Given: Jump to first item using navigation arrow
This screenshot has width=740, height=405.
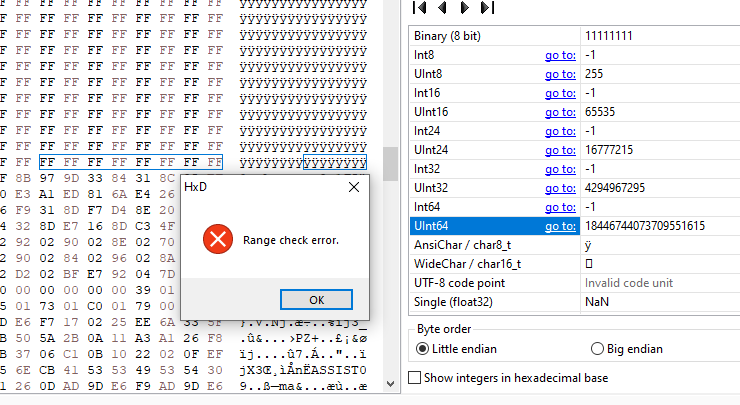Looking at the screenshot, I should 419,8.
